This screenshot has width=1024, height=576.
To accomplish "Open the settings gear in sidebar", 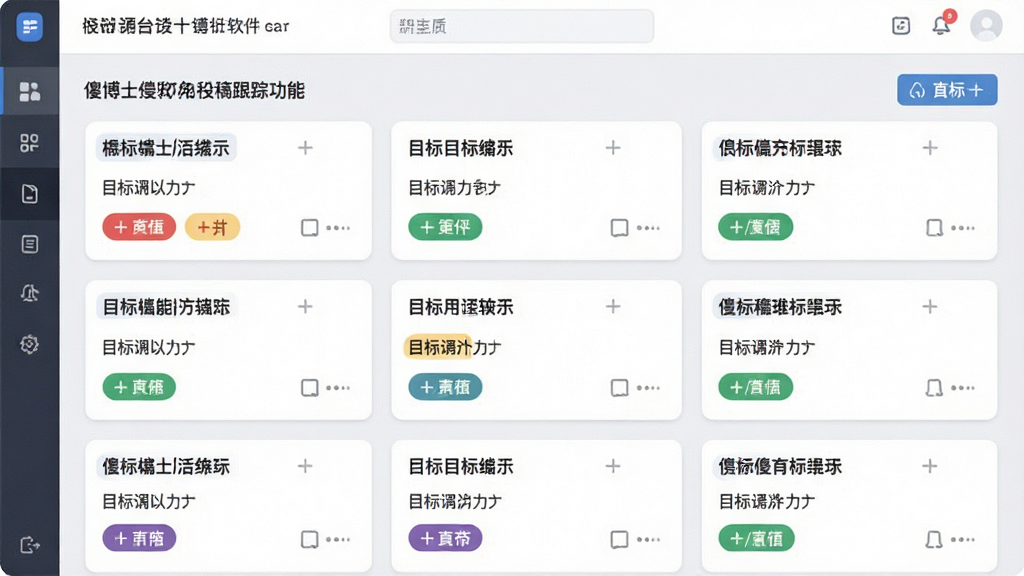I will 29,344.
